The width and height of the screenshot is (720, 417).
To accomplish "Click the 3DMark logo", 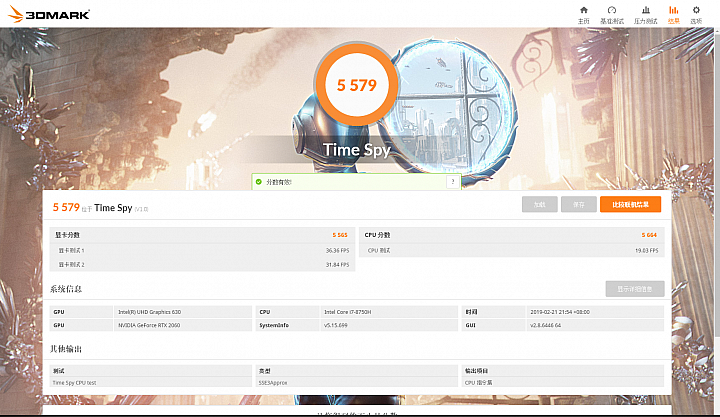I will point(49,14).
